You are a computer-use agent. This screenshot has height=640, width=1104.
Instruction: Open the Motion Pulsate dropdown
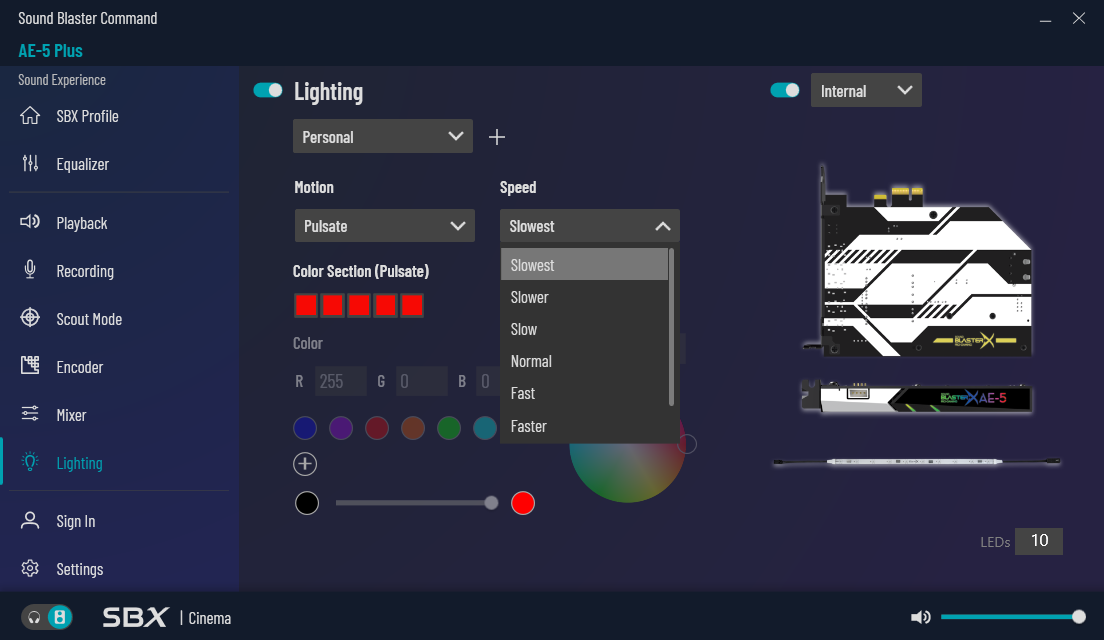click(x=385, y=226)
